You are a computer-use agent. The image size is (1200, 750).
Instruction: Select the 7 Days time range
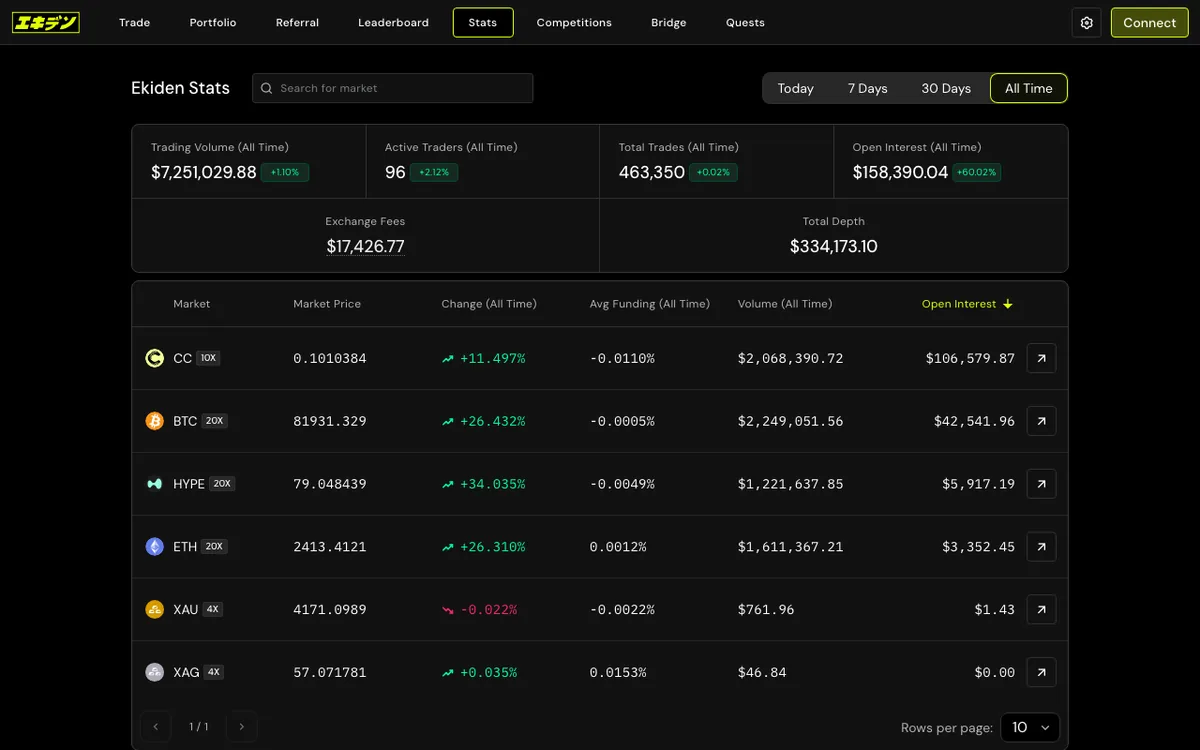coord(868,88)
